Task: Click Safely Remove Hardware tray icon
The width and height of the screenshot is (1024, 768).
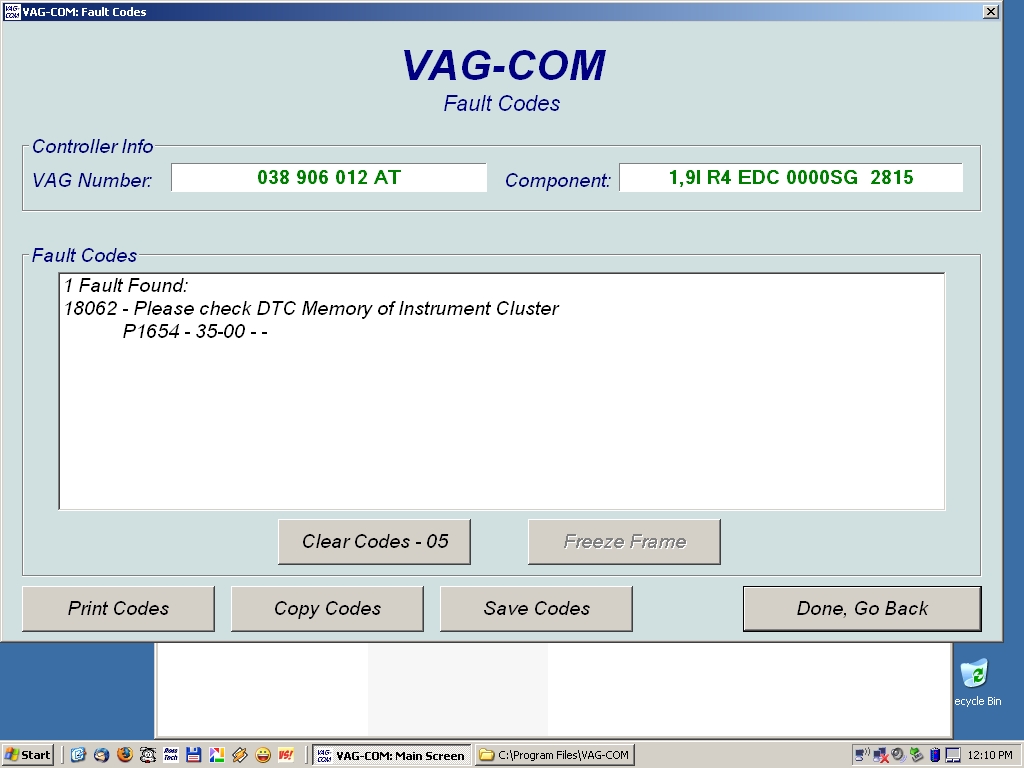Action: pos(917,755)
